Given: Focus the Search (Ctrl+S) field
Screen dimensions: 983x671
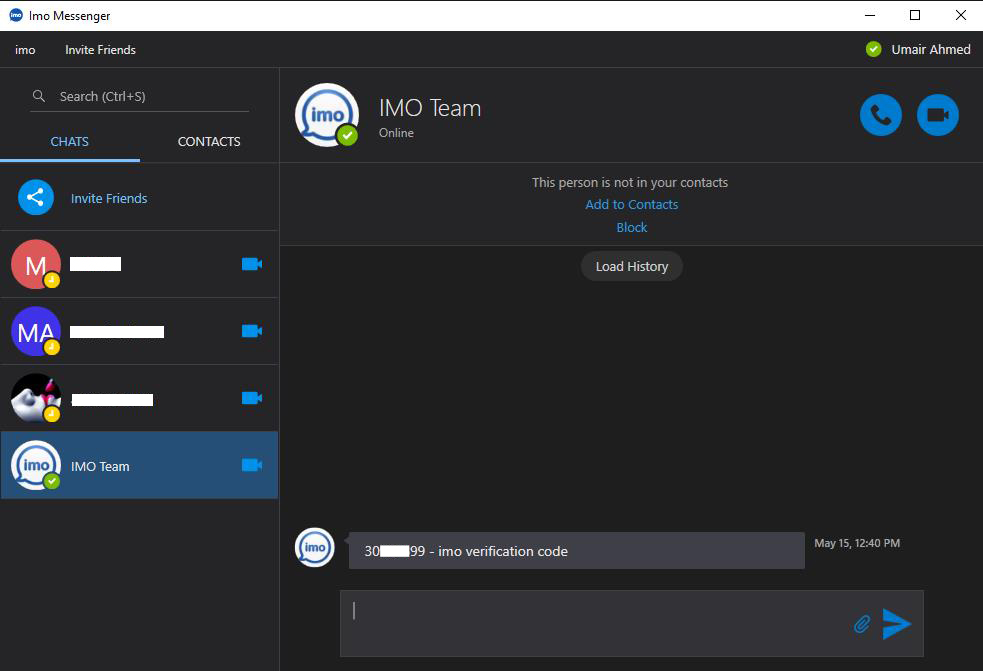Looking at the screenshot, I should click(139, 97).
